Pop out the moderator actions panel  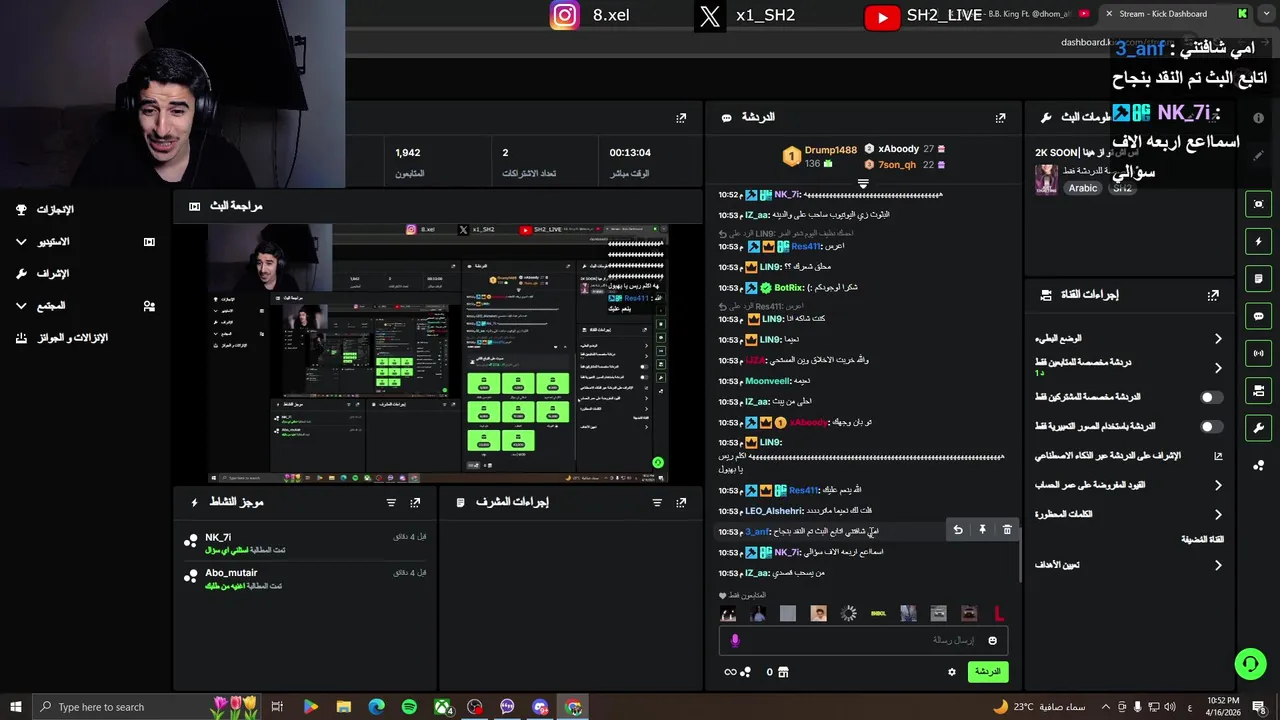click(681, 503)
